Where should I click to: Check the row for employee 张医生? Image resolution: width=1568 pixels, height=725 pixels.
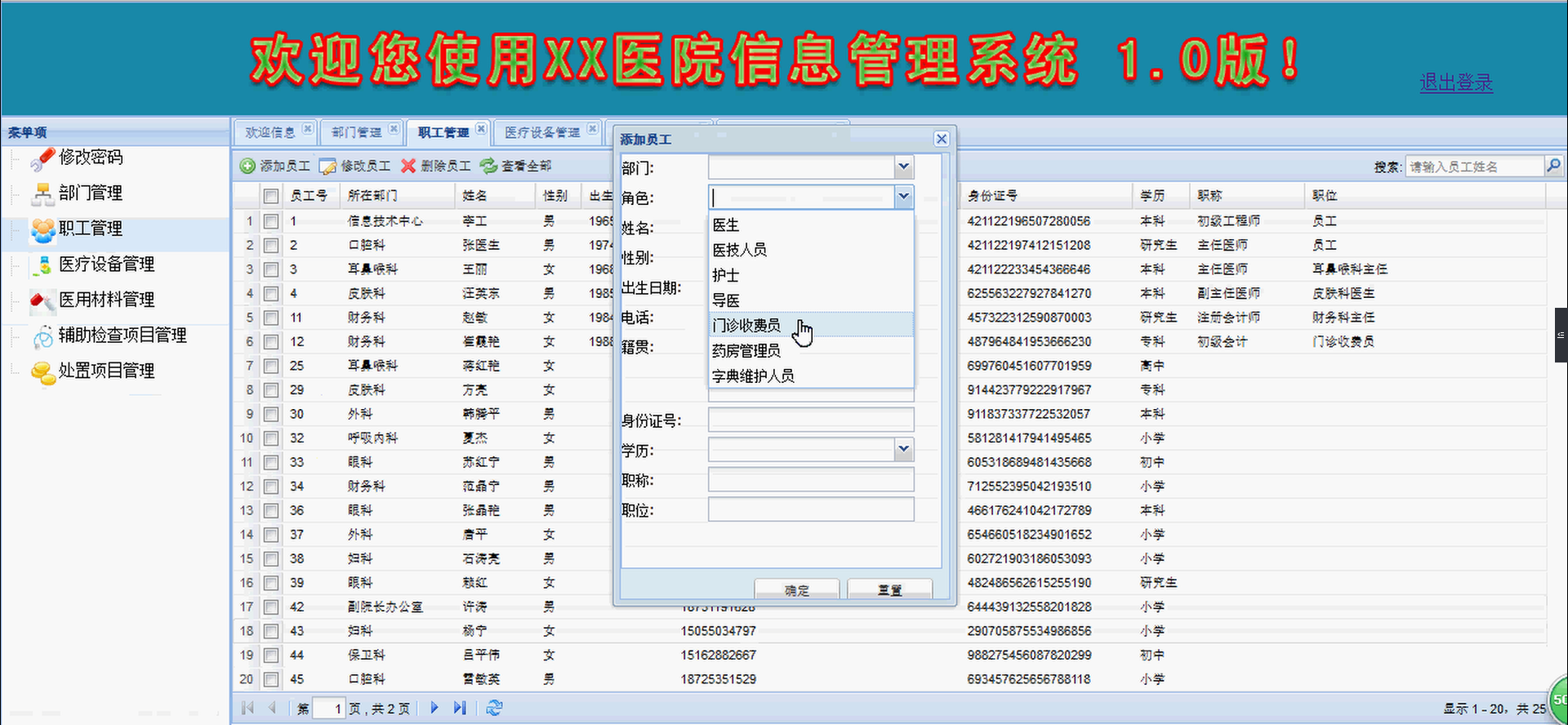(x=271, y=245)
